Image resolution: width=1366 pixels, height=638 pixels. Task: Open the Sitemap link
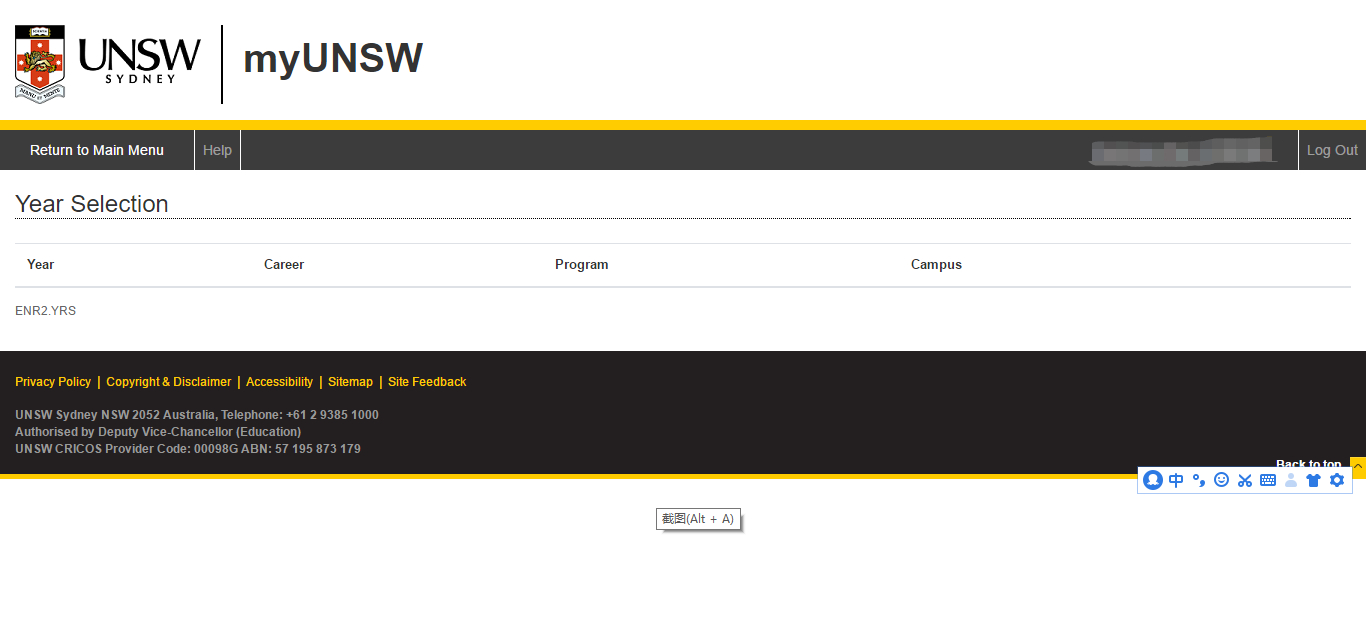pyautogui.click(x=350, y=382)
